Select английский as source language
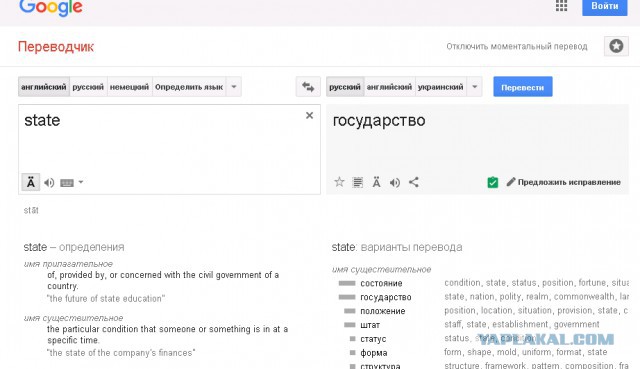Viewport: 640px width, 369px height. pyautogui.click(x=44, y=87)
